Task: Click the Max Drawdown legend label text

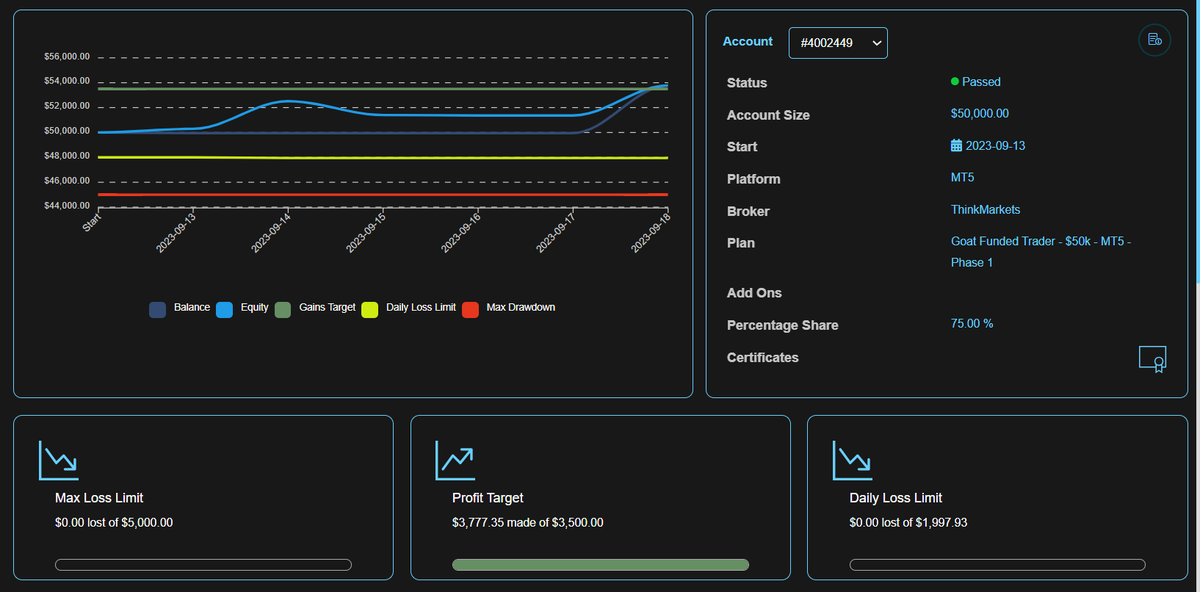Action: coord(521,307)
